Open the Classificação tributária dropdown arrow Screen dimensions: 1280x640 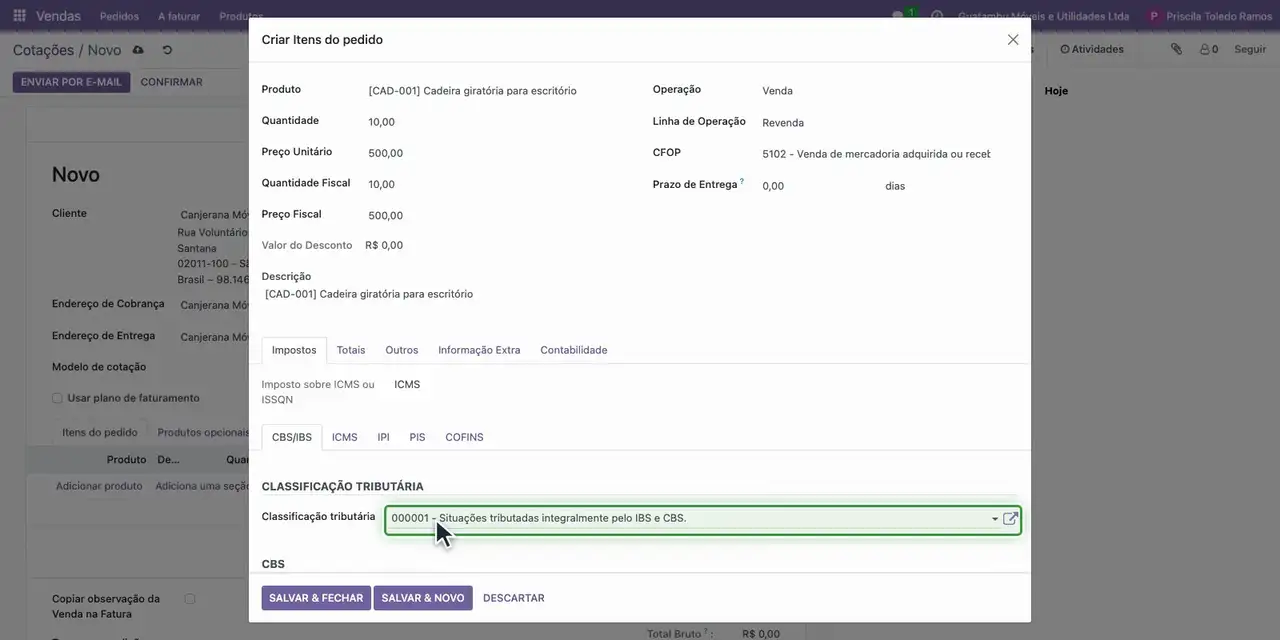[995, 519]
